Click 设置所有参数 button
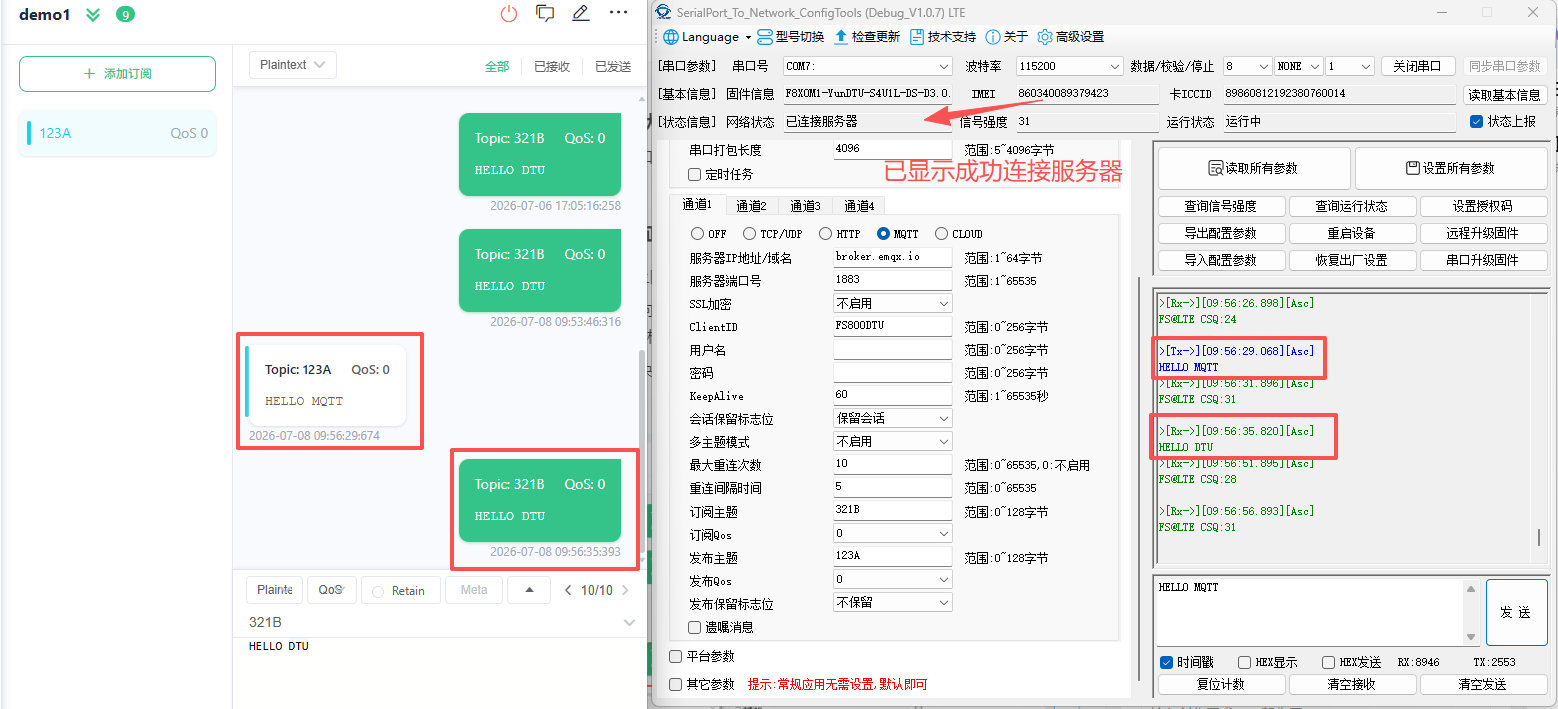Image resolution: width=1558 pixels, height=709 pixels. tap(1450, 168)
